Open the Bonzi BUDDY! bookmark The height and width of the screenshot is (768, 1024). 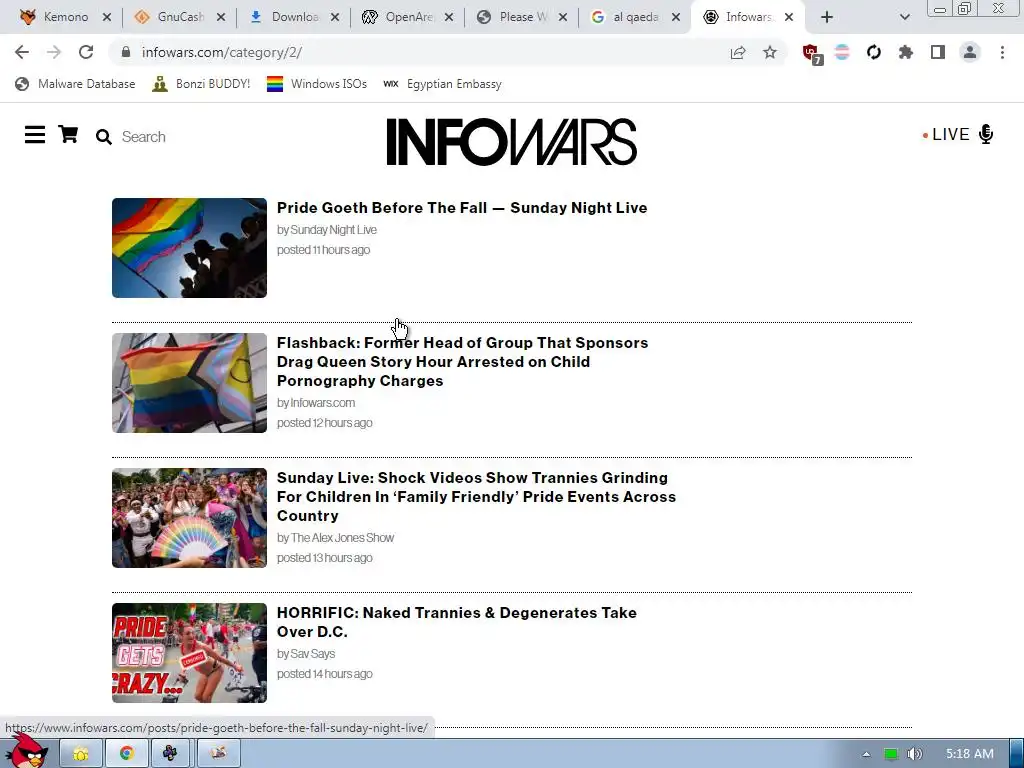tap(201, 84)
